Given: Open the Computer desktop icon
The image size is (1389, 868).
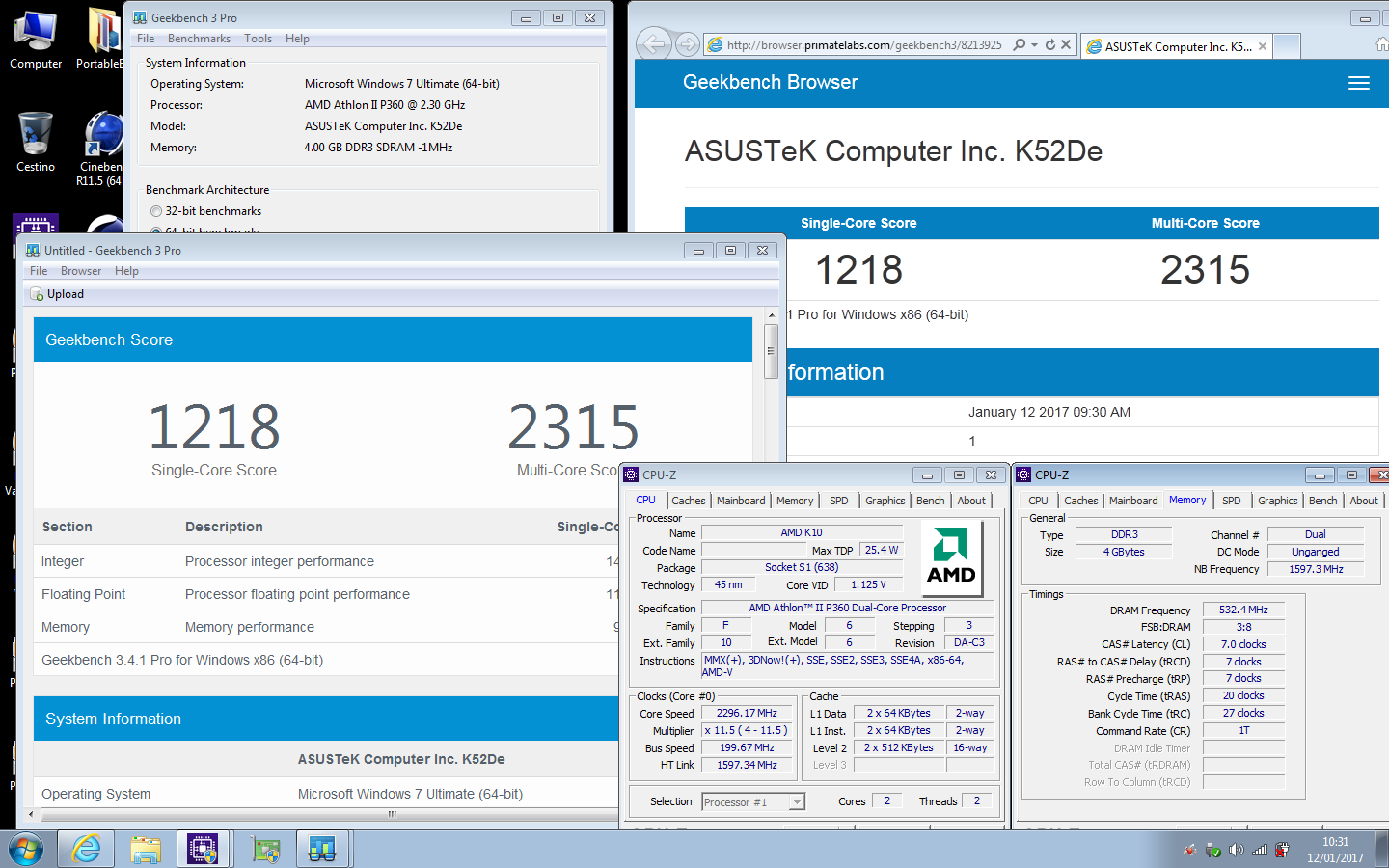Looking at the screenshot, I should (x=36, y=39).
